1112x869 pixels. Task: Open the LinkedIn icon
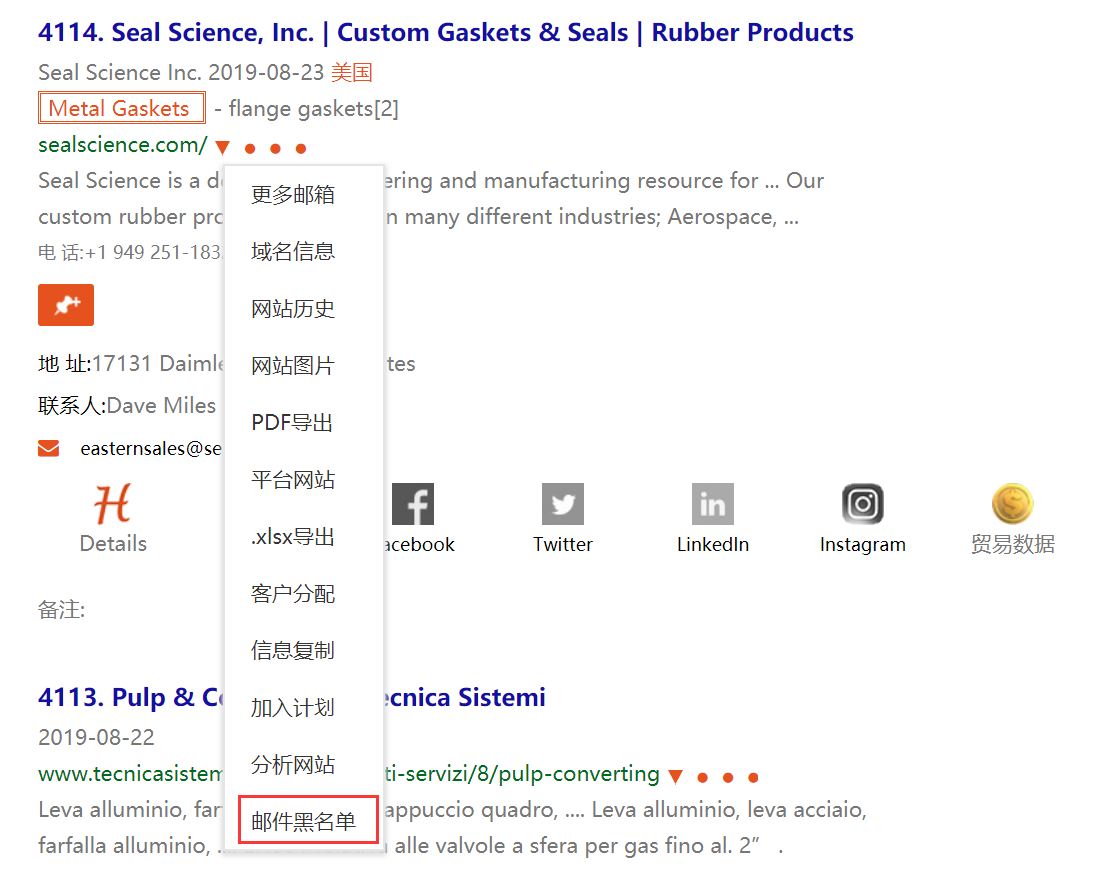point(713,504)
